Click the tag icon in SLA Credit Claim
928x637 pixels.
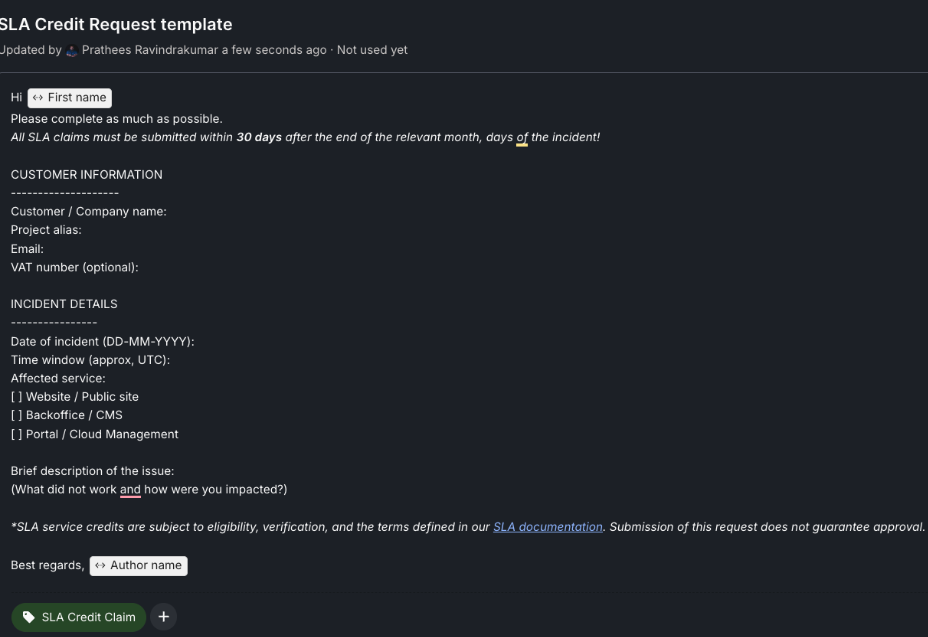(28, 617)
